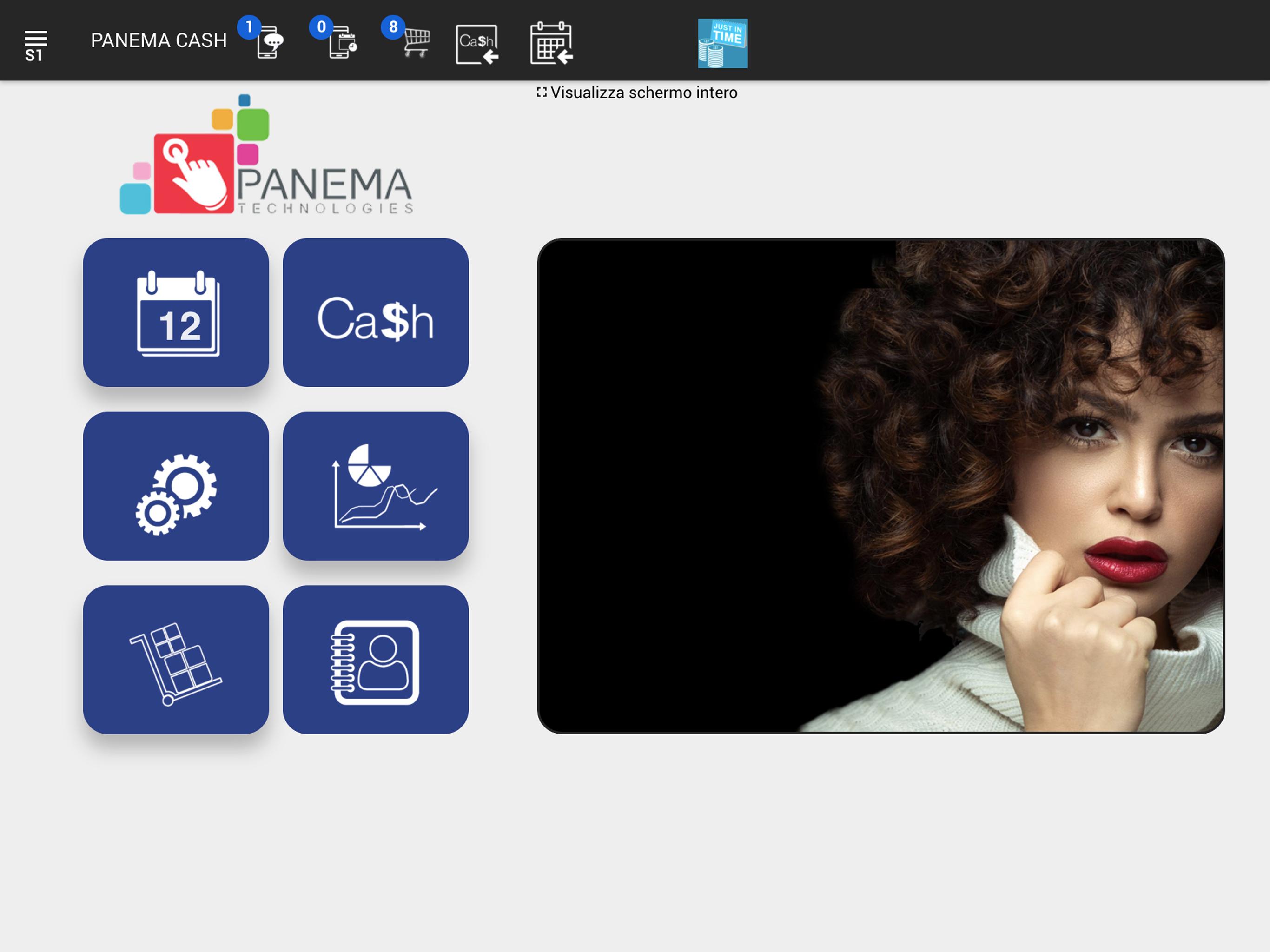This screenshot has height=952, width=1270.
Task: Open the charts statistics tile
Action: tap(376, 486)
